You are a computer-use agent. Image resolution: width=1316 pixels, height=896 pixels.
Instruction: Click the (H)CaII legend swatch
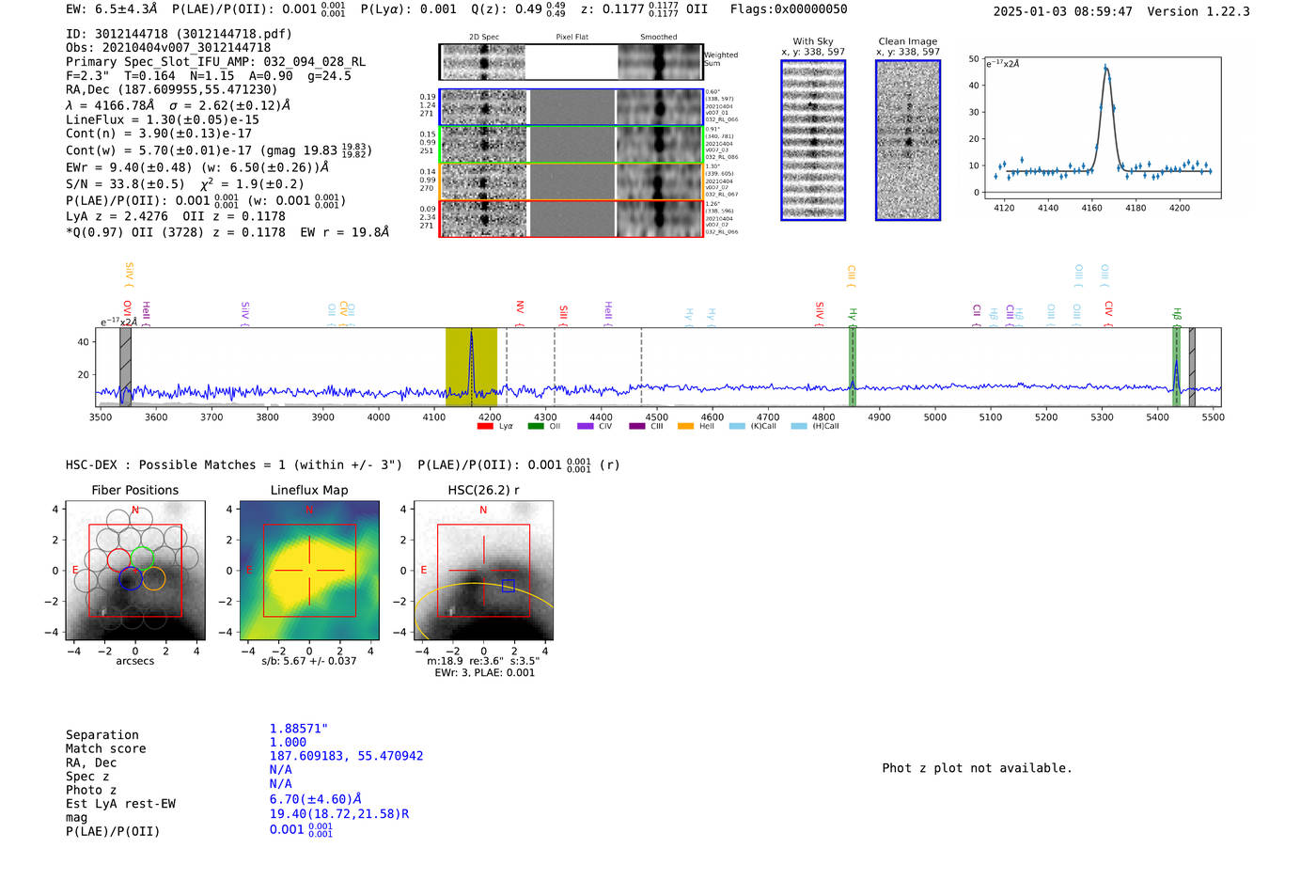tap(799, 426)
